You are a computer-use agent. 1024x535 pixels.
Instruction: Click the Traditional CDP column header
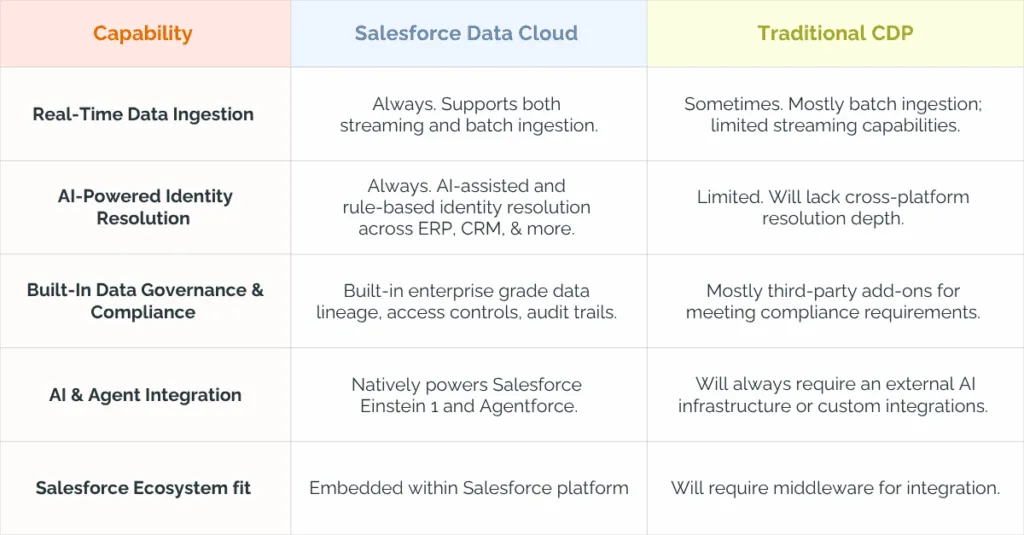[835, 33]
